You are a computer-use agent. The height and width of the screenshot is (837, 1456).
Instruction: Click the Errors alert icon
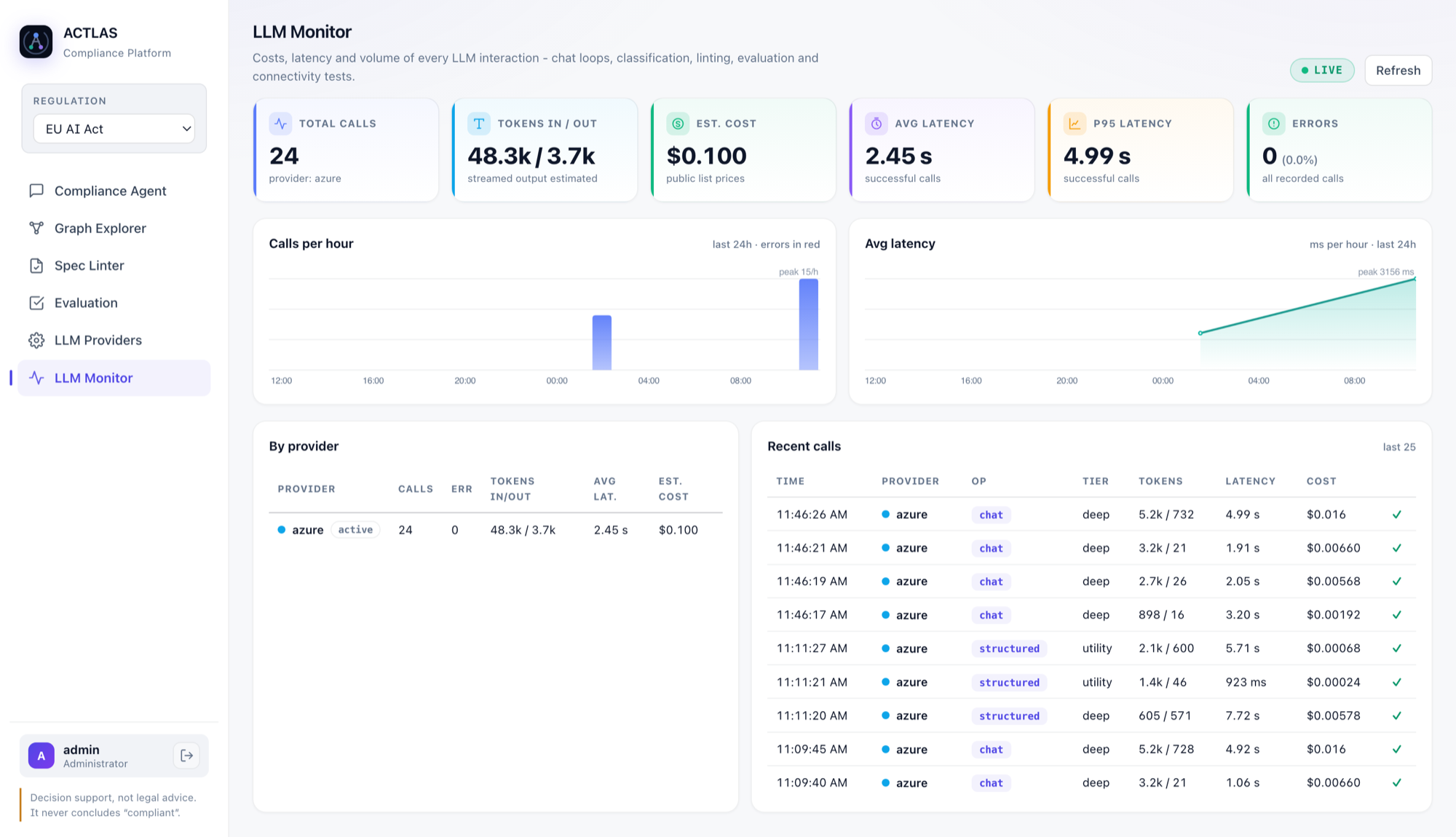(x=1273, y=124)
